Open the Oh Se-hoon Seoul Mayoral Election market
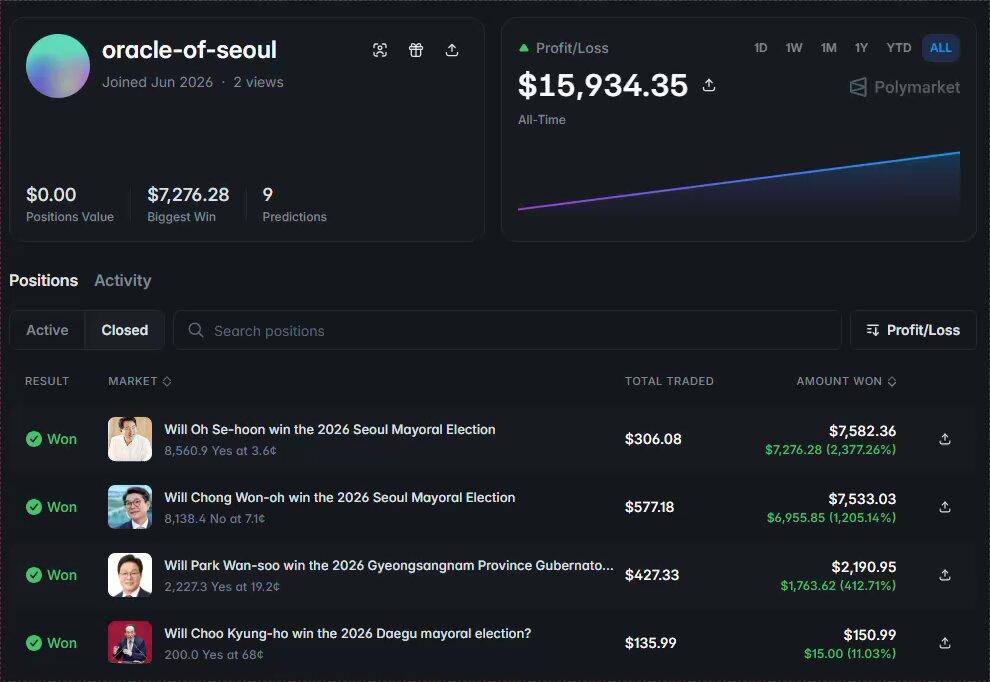 pos(330,429)
